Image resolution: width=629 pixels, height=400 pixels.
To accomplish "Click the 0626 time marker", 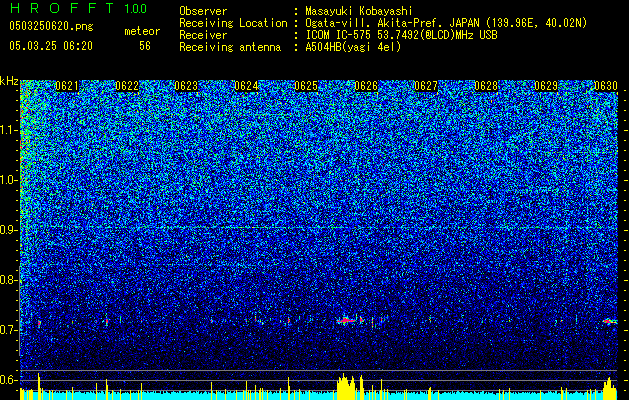I will [366, 86].
